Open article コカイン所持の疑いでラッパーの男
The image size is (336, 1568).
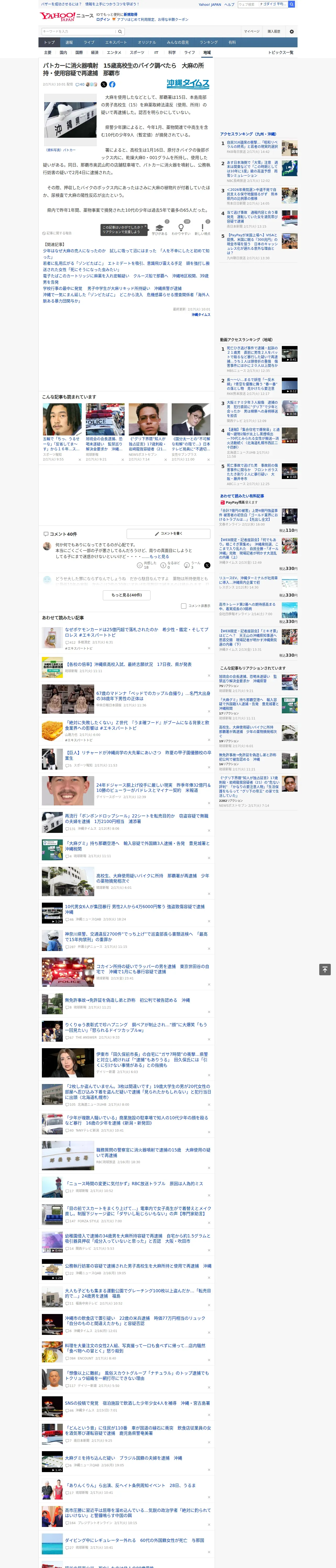coord(153,969)
